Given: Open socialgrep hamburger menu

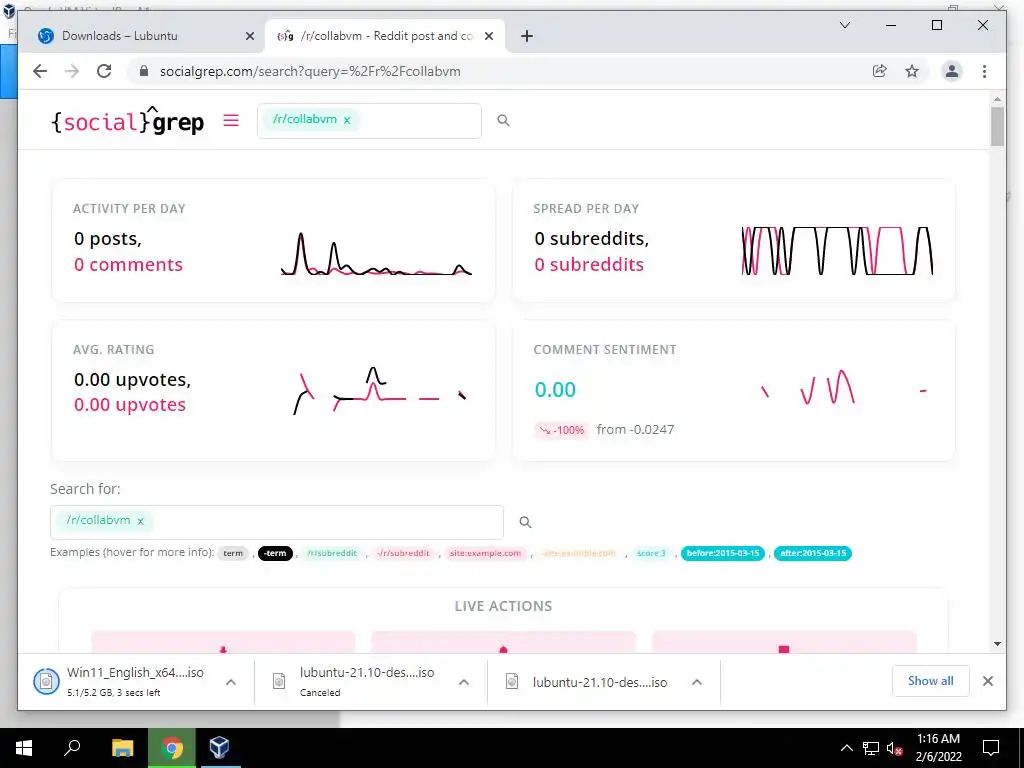Looking at the screenshot, I should point(231,120).
